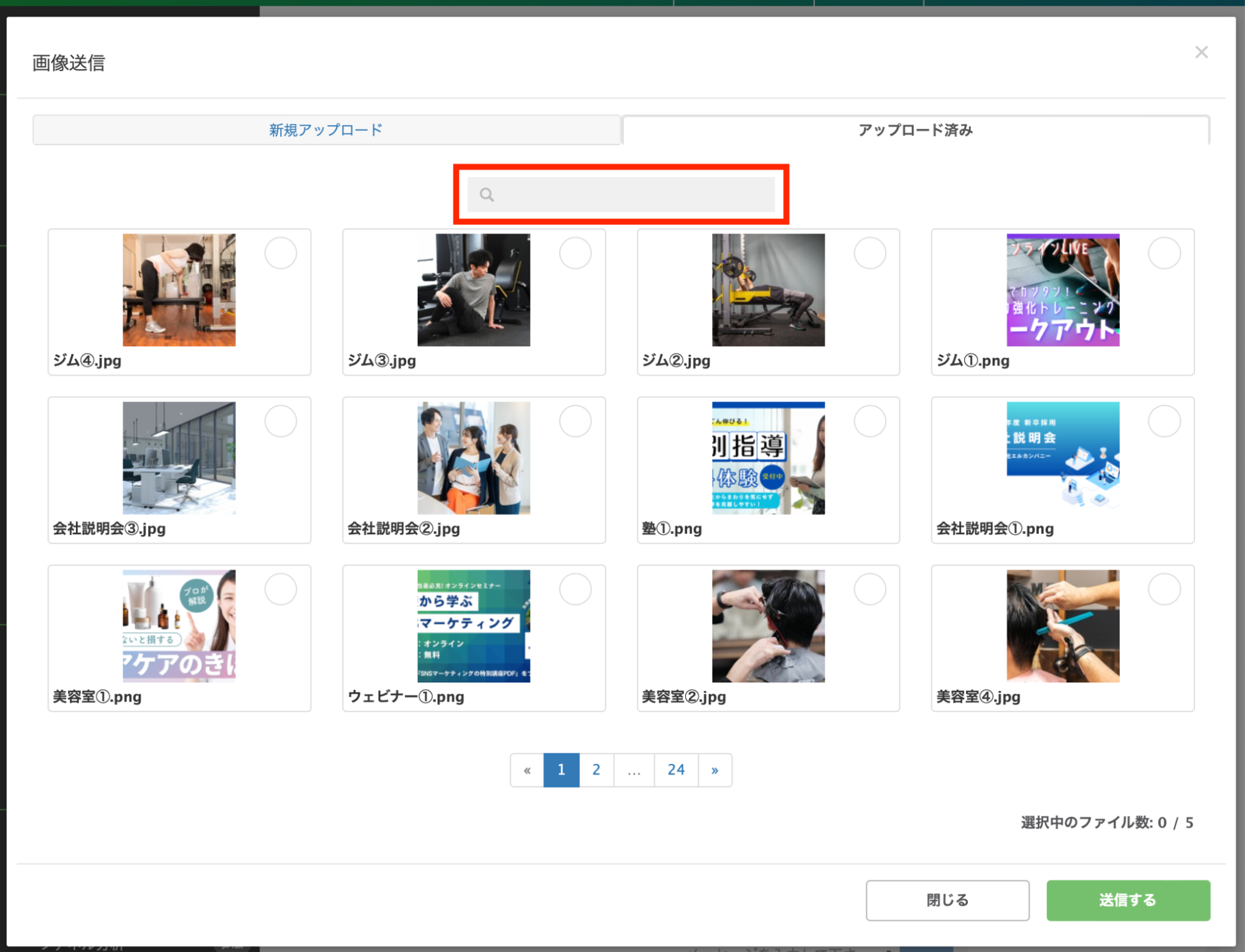
Task: Open the アップロード済み tab
Action: tap(915, 130)
